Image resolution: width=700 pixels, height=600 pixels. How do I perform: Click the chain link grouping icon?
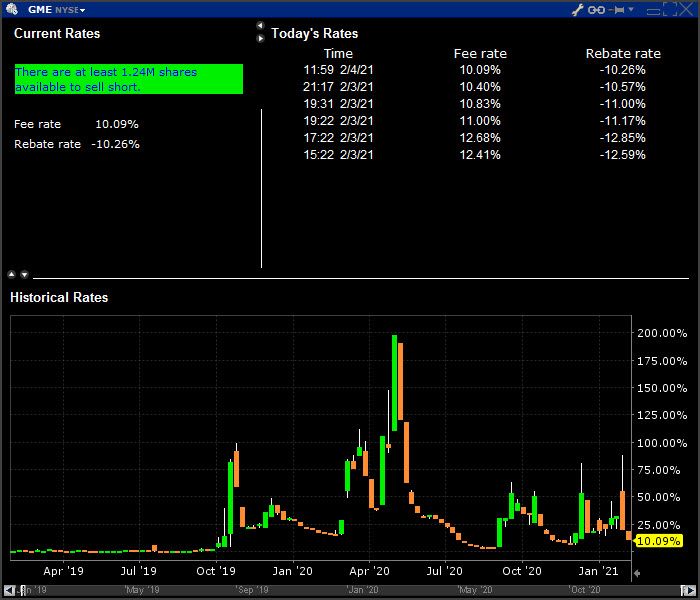coord(596,10)
